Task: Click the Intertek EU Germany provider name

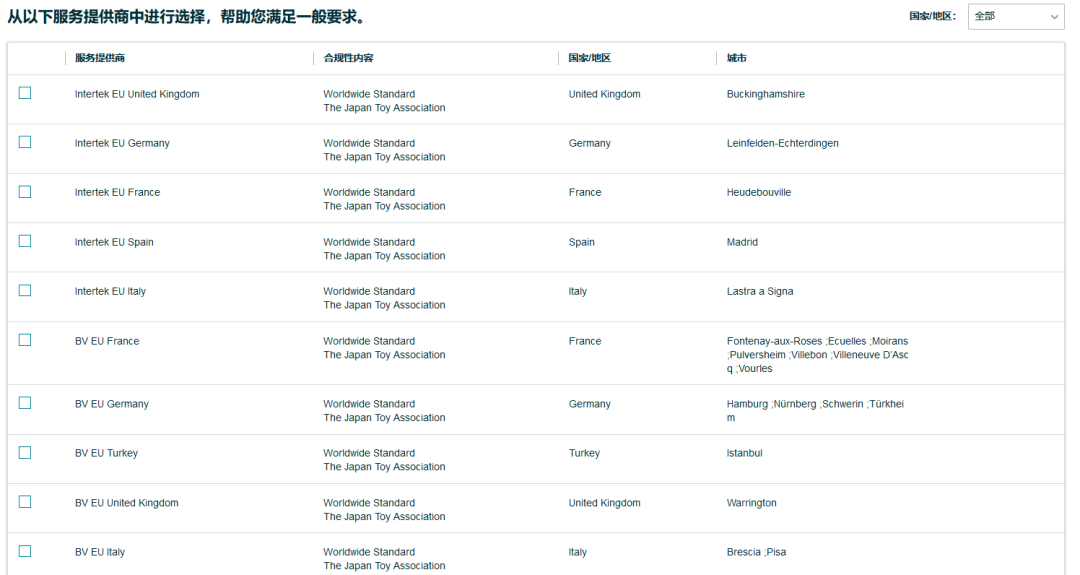Action: (122, 143)
